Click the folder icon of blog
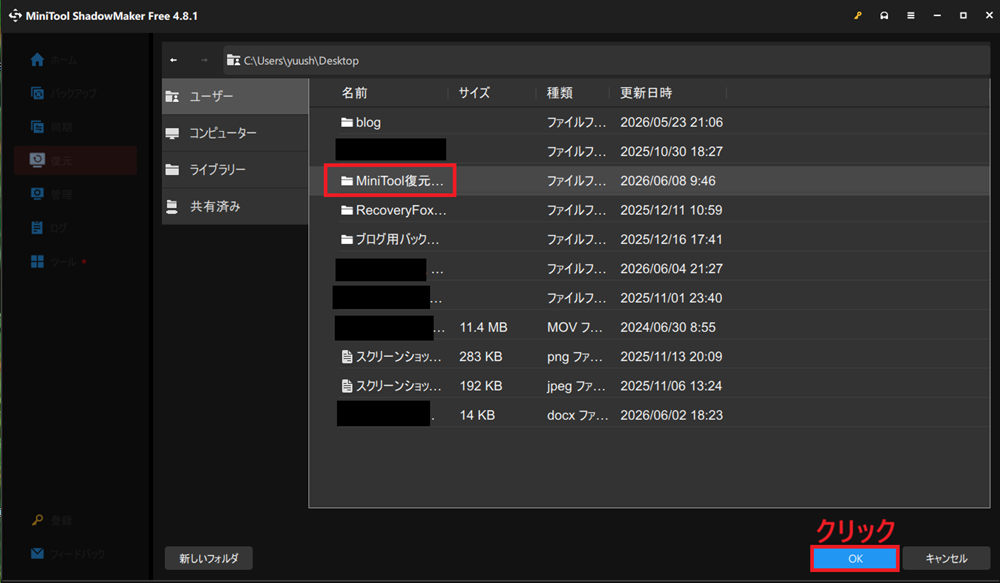This screenshot has height=583, width=1000. (347, 122)
